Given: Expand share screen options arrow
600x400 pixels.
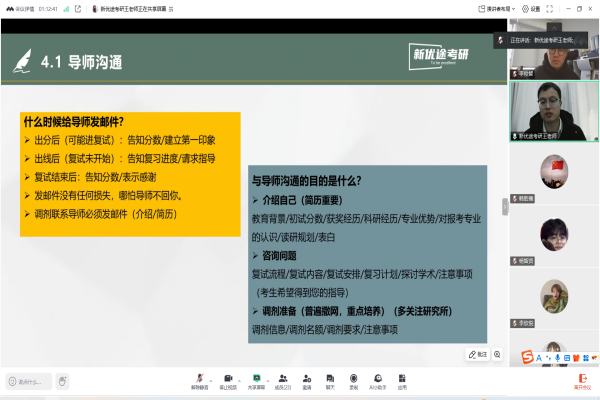Looking at the screenshot, I should (268, 377).
